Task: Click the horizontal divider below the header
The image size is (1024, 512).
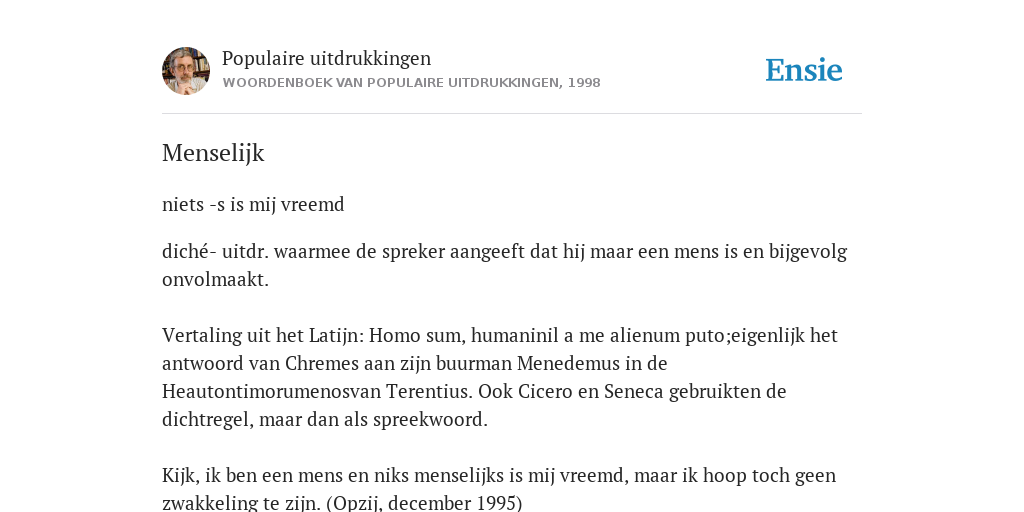Action: 512,114
